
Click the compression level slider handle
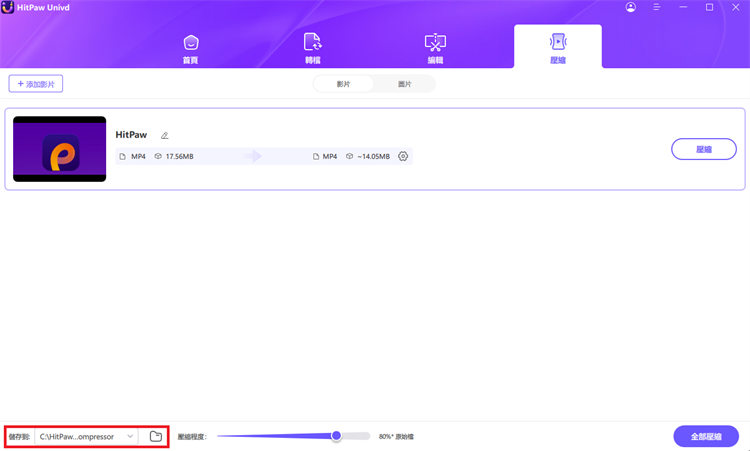(x=336, y=435)
